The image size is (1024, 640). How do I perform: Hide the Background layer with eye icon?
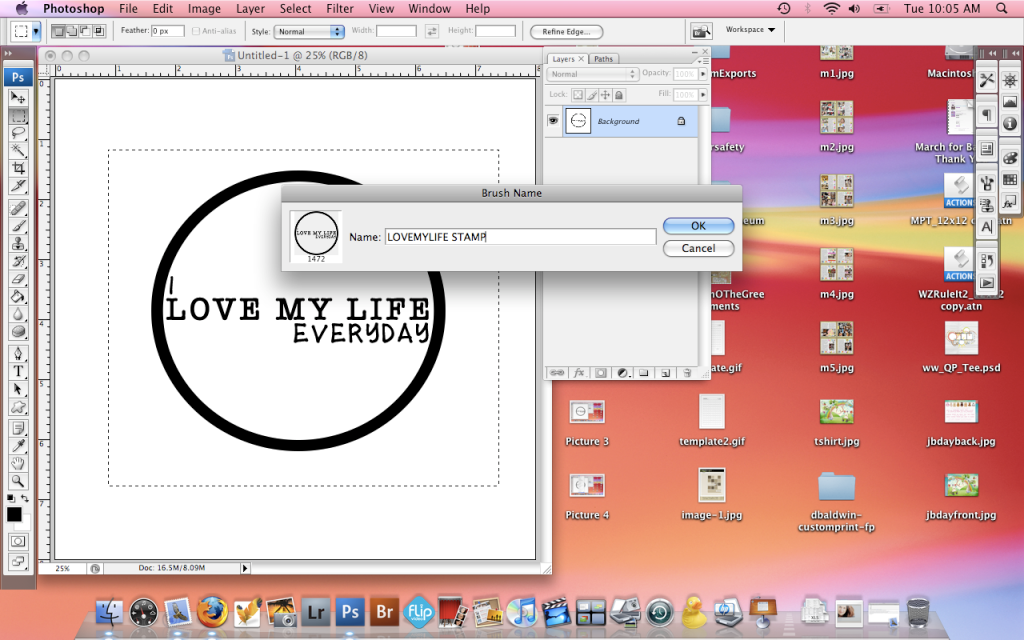click(x=552, y=121)
